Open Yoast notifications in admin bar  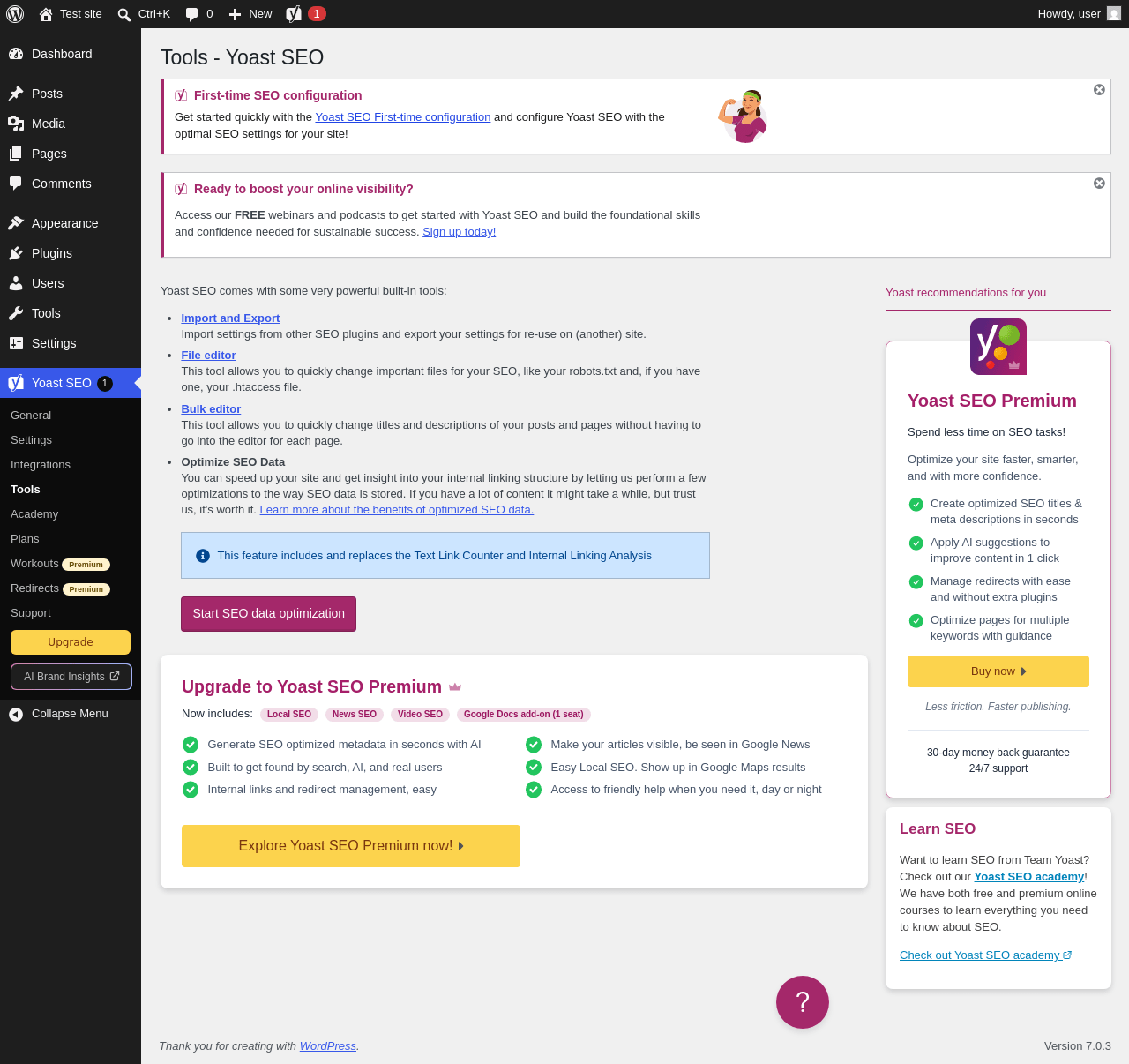pyautogui.click(x=306, y=14)
